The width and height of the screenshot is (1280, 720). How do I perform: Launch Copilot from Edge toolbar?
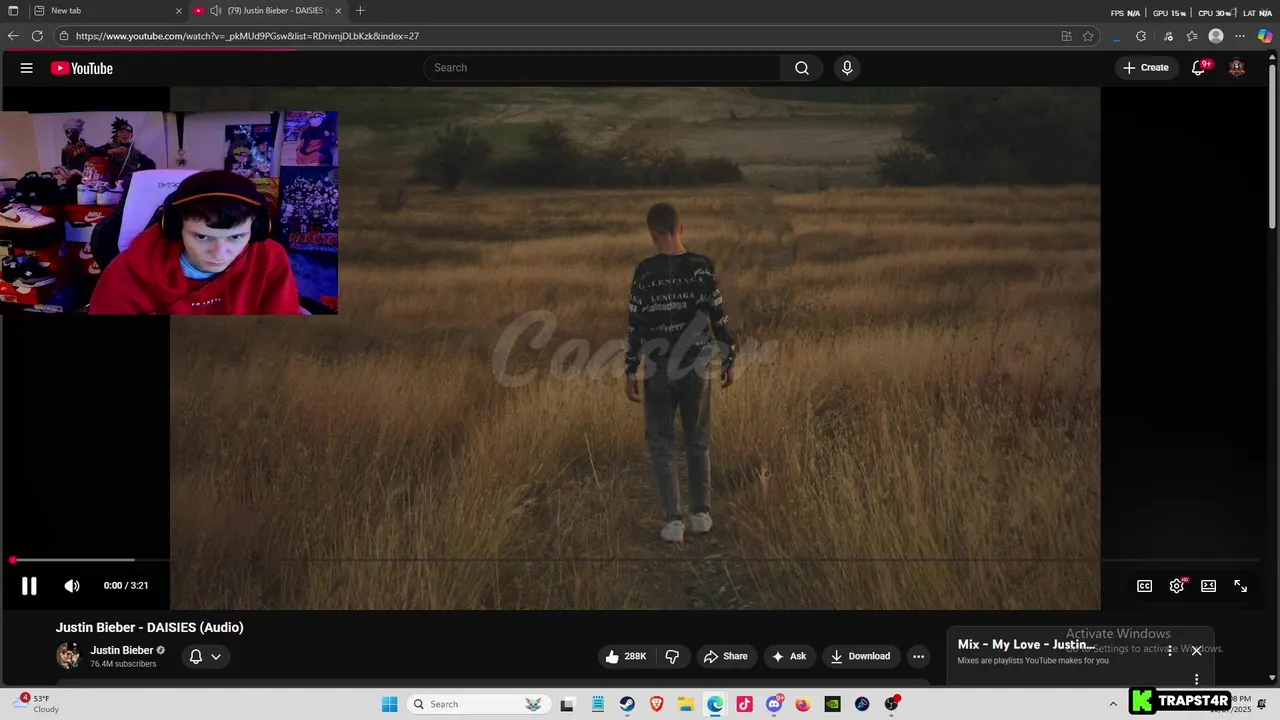[1265, 36]
